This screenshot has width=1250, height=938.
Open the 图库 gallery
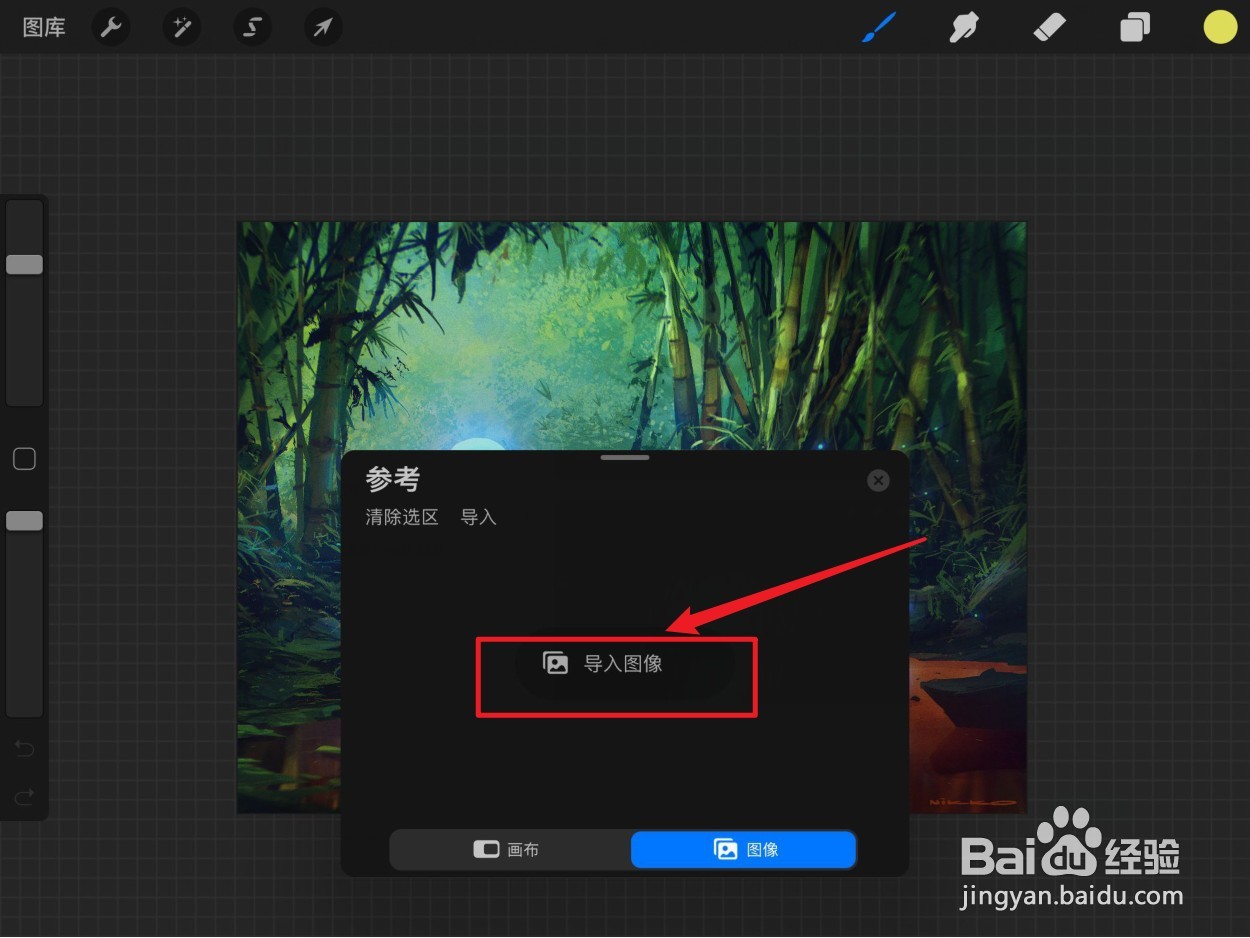[x=44, y=28]
